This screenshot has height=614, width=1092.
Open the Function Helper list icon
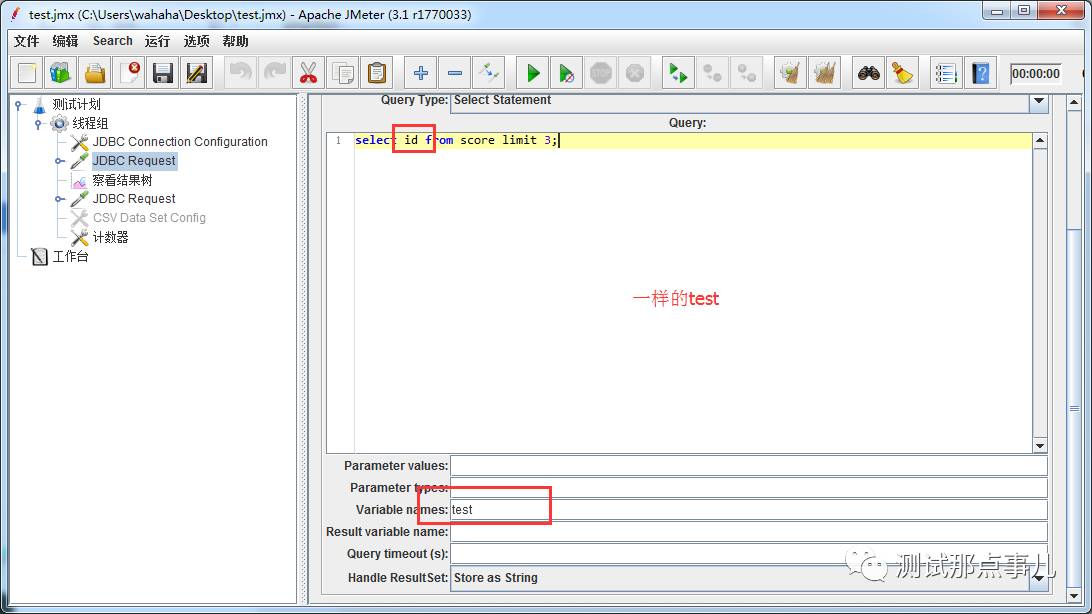pyautogui.click(x=946, y=73)
